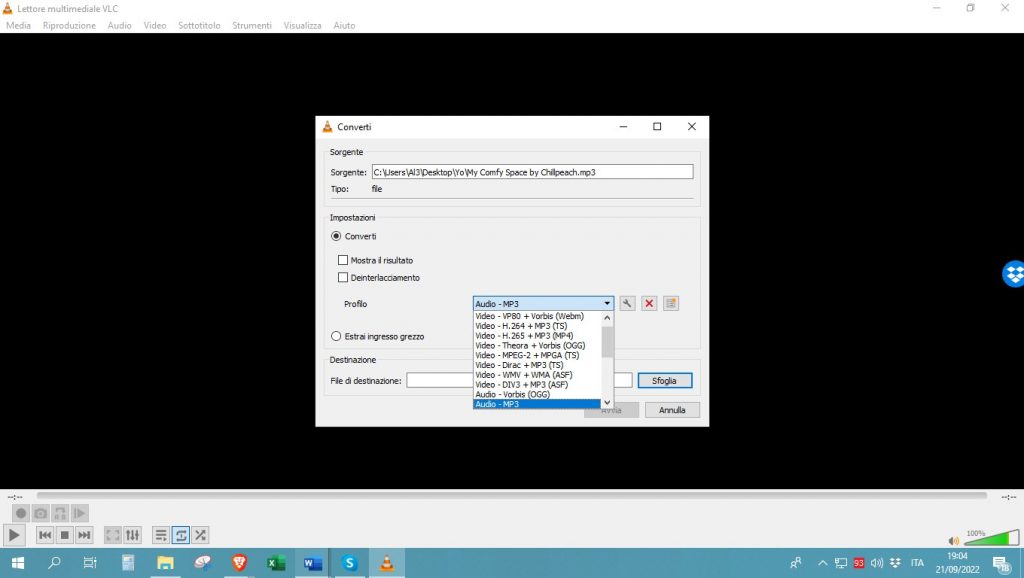
Task: Show the playlist via playlist icon
Action: [x=161, y=535]
